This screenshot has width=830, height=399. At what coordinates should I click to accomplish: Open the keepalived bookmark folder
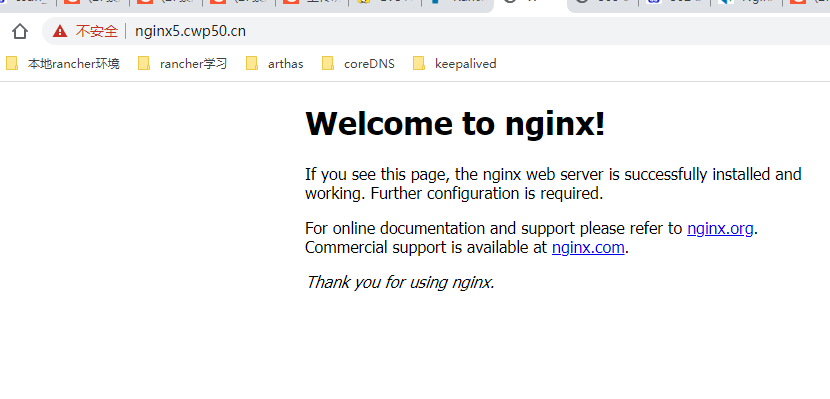[x=455, y=64]
